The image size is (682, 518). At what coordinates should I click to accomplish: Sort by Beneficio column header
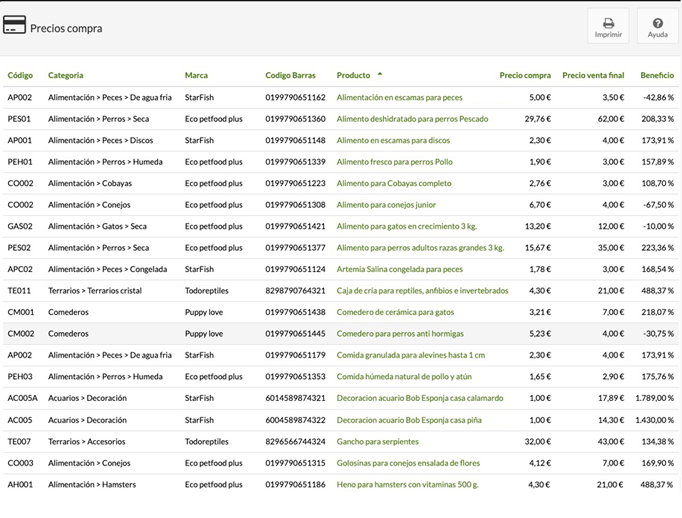[657, 75]
